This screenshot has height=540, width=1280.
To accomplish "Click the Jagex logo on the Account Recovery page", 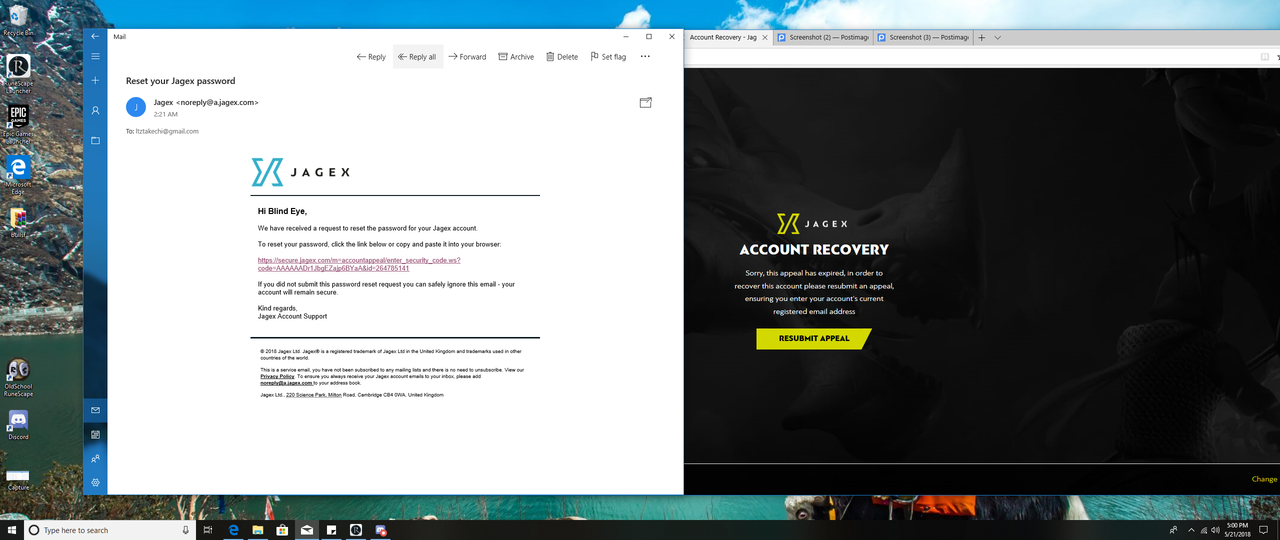I will point(812,224).
